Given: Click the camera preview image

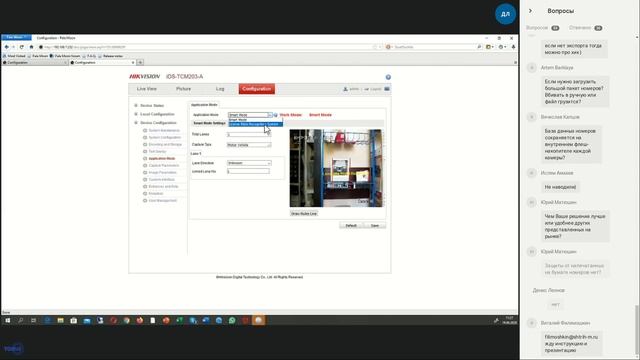Looking at the screenshot, I should pyautogui.click(x=337, y=168).
